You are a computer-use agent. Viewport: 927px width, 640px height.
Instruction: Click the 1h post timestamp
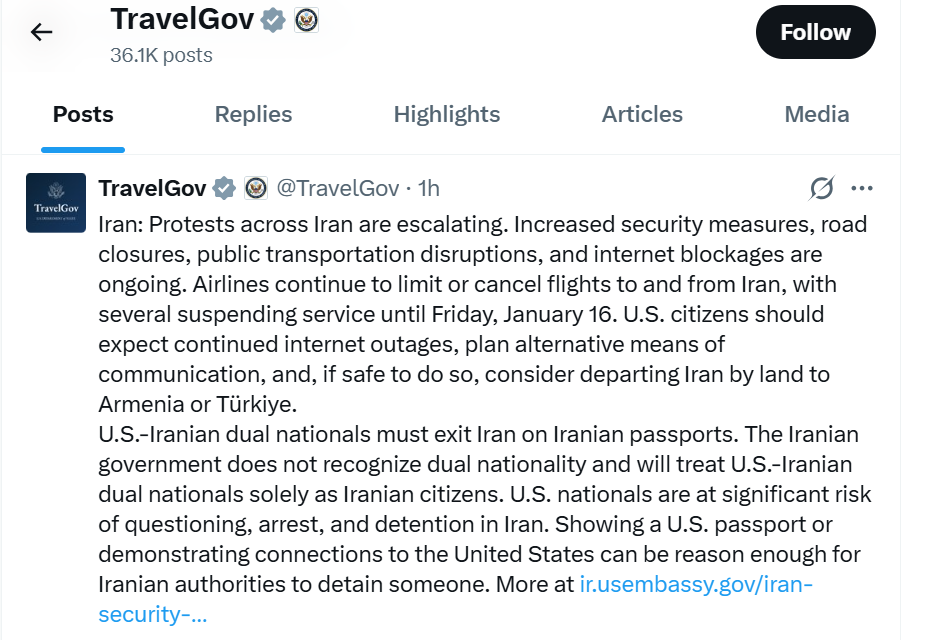(x=429, y=188)
